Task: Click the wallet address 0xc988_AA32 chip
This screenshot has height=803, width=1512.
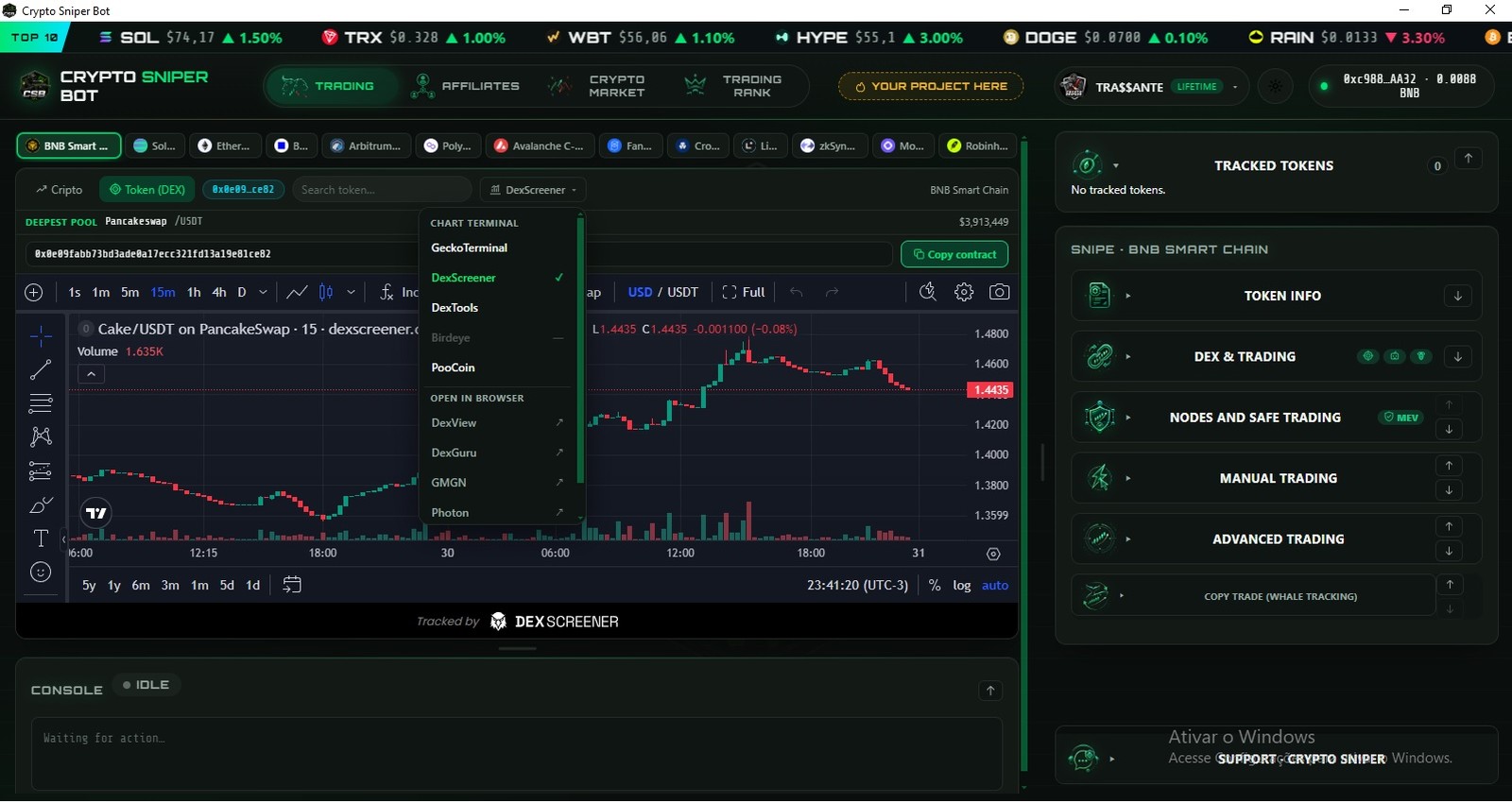Action: click(x=1401, y=86)
